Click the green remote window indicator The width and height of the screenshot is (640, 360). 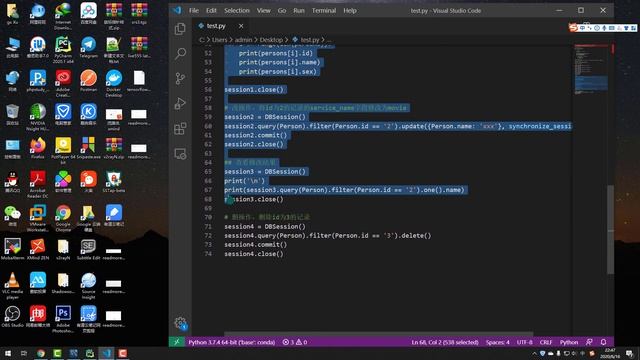[177, 342]
